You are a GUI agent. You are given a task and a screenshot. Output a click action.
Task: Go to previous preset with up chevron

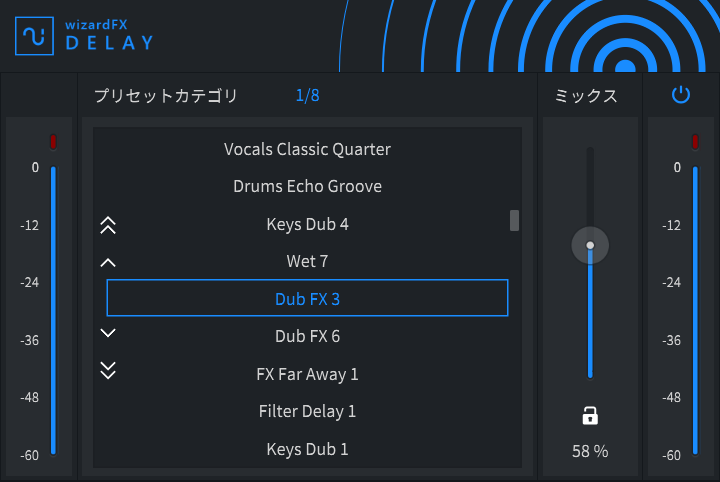pos(108,263)
